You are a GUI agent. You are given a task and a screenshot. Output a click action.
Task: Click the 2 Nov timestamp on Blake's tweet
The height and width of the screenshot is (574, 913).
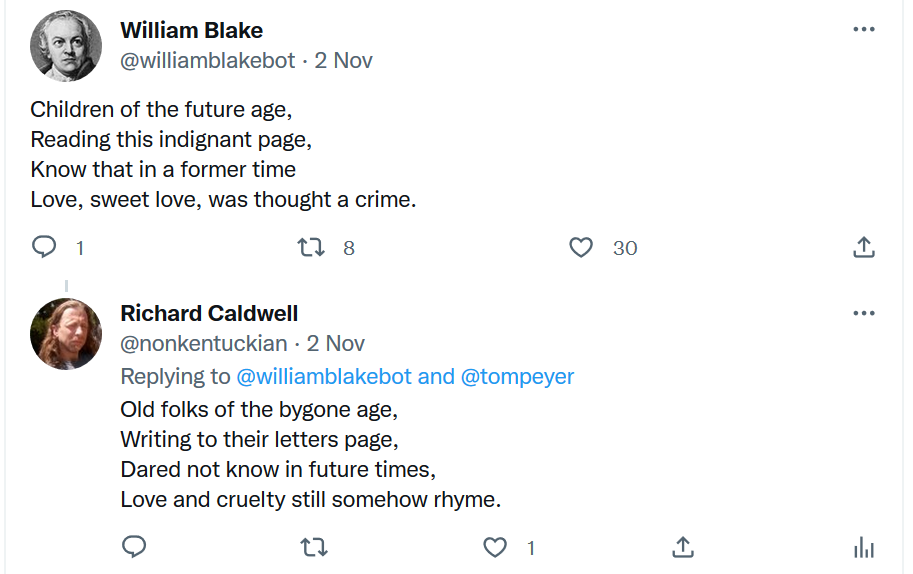point(343,60)
